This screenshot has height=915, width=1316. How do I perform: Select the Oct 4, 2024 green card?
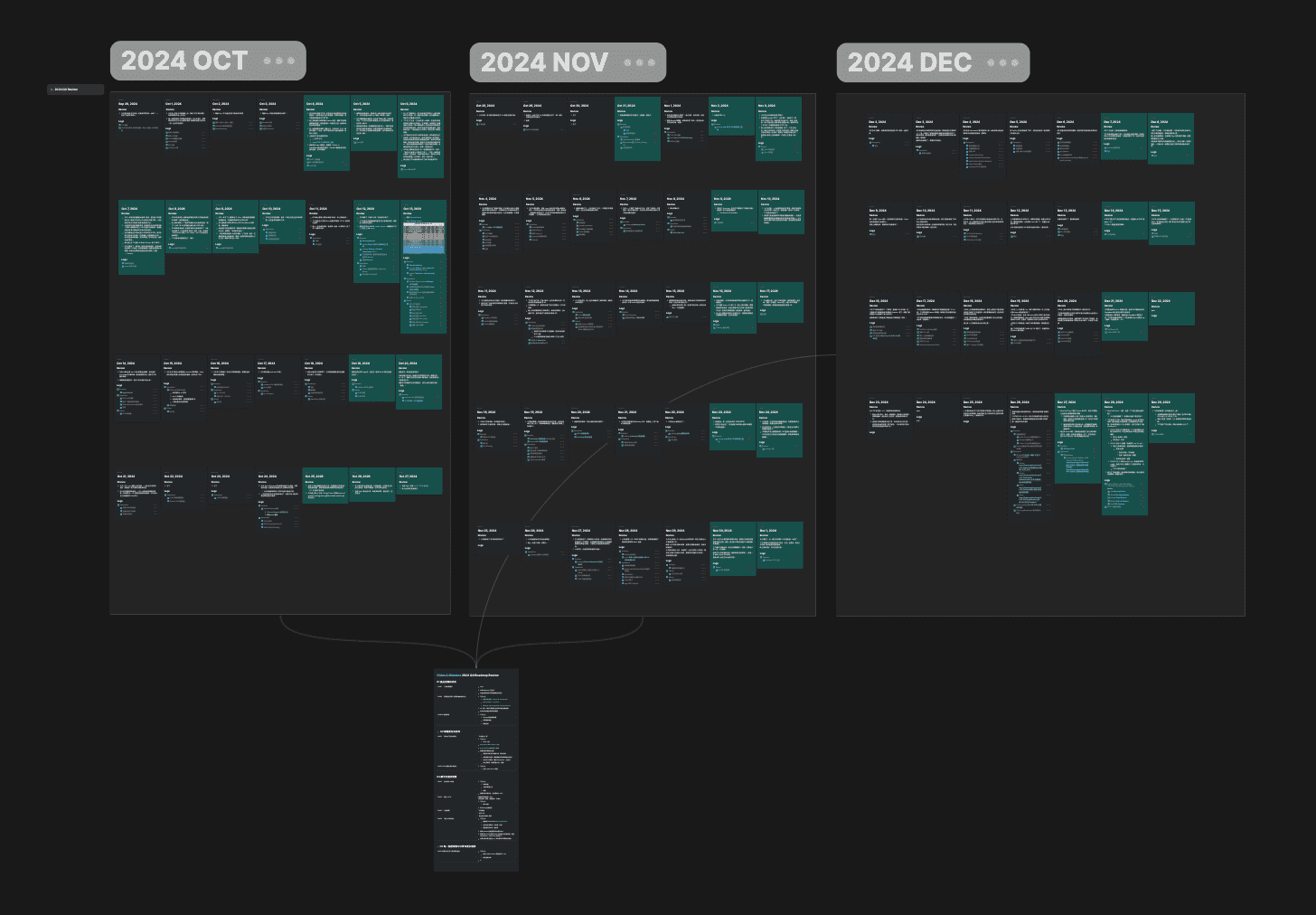coord(326,133)
